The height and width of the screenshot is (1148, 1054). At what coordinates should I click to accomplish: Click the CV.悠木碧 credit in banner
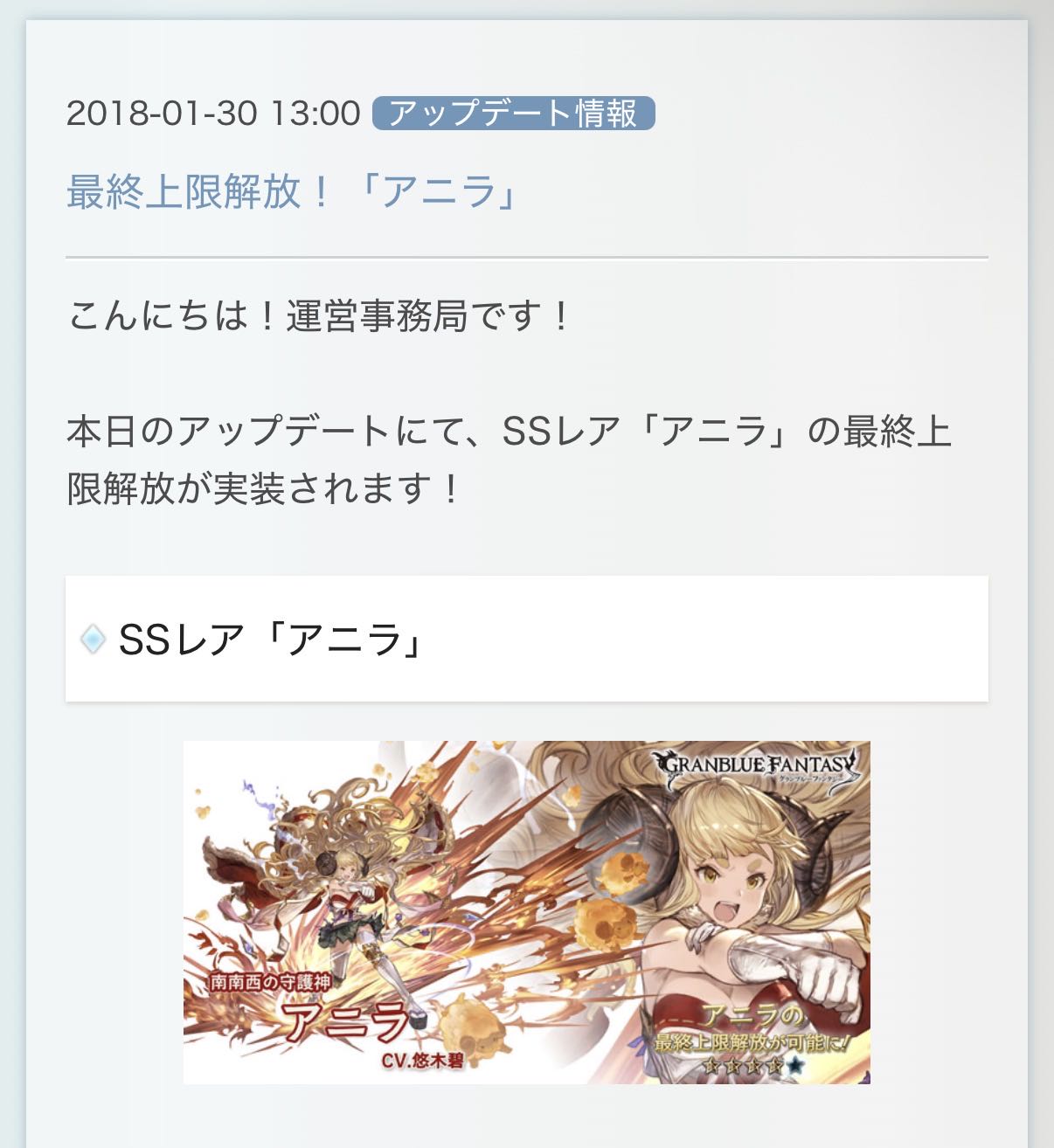click(422, 1062)
